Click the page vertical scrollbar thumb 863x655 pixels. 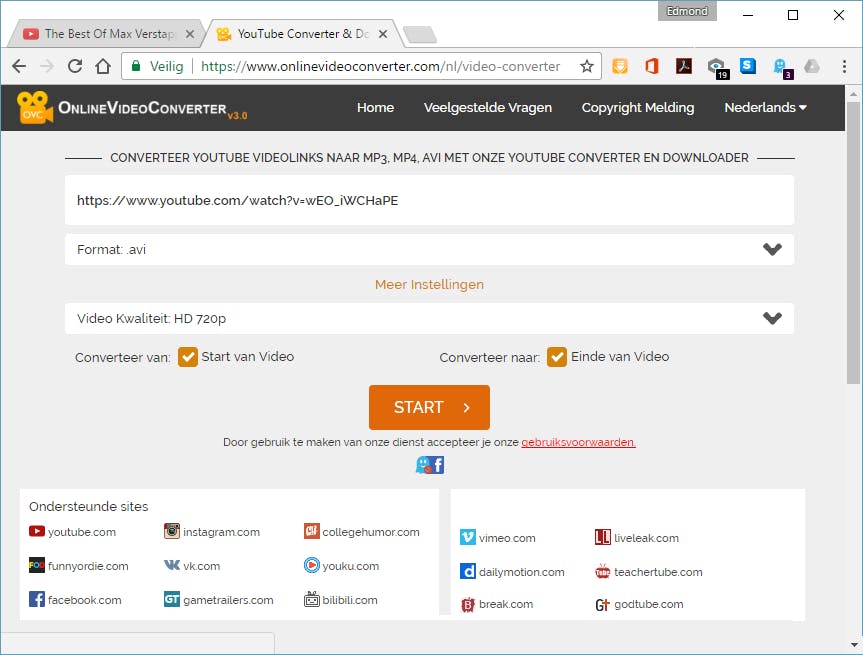click(x=854, y=242)
